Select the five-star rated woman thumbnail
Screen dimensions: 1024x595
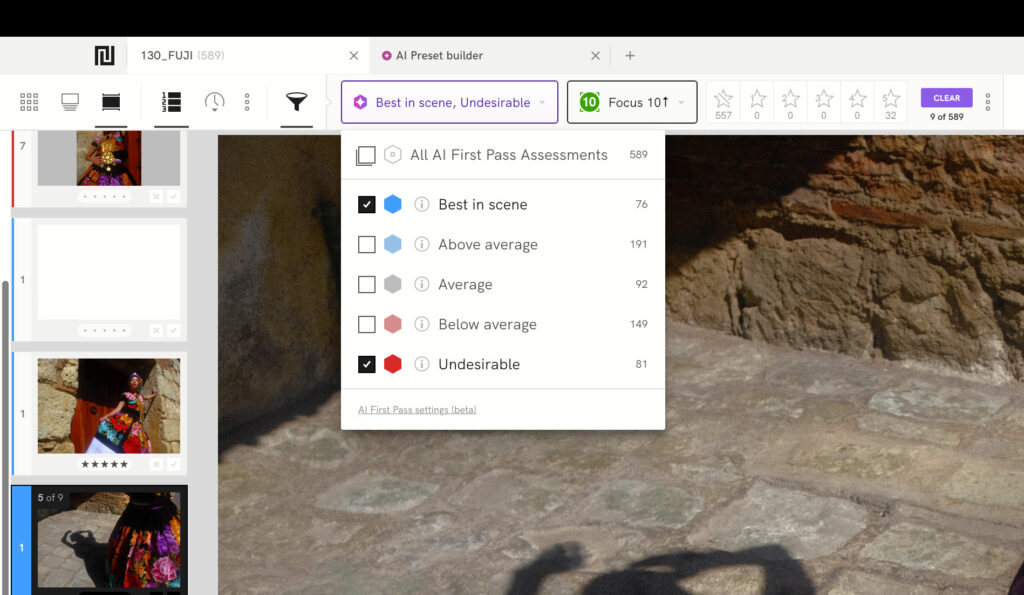pos(109,405)
